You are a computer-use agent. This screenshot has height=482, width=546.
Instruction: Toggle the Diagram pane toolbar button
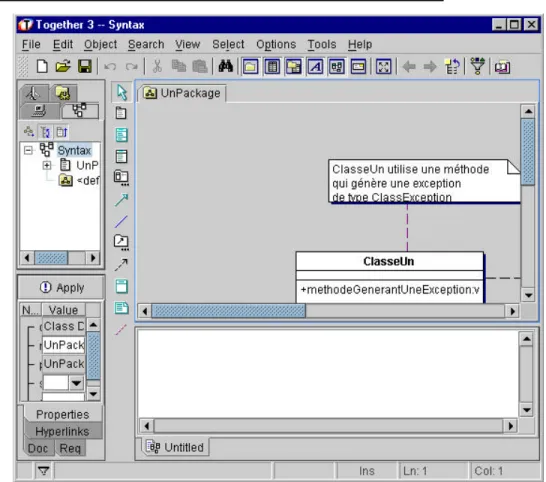pos(294,67)
